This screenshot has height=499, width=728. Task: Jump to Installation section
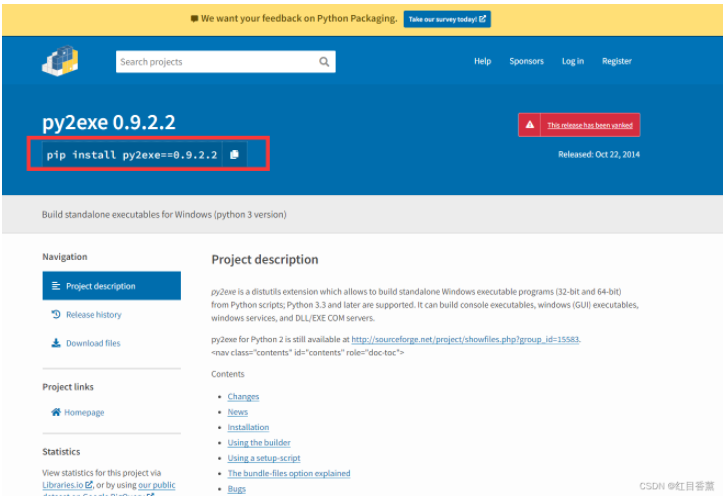click(248, 427)
